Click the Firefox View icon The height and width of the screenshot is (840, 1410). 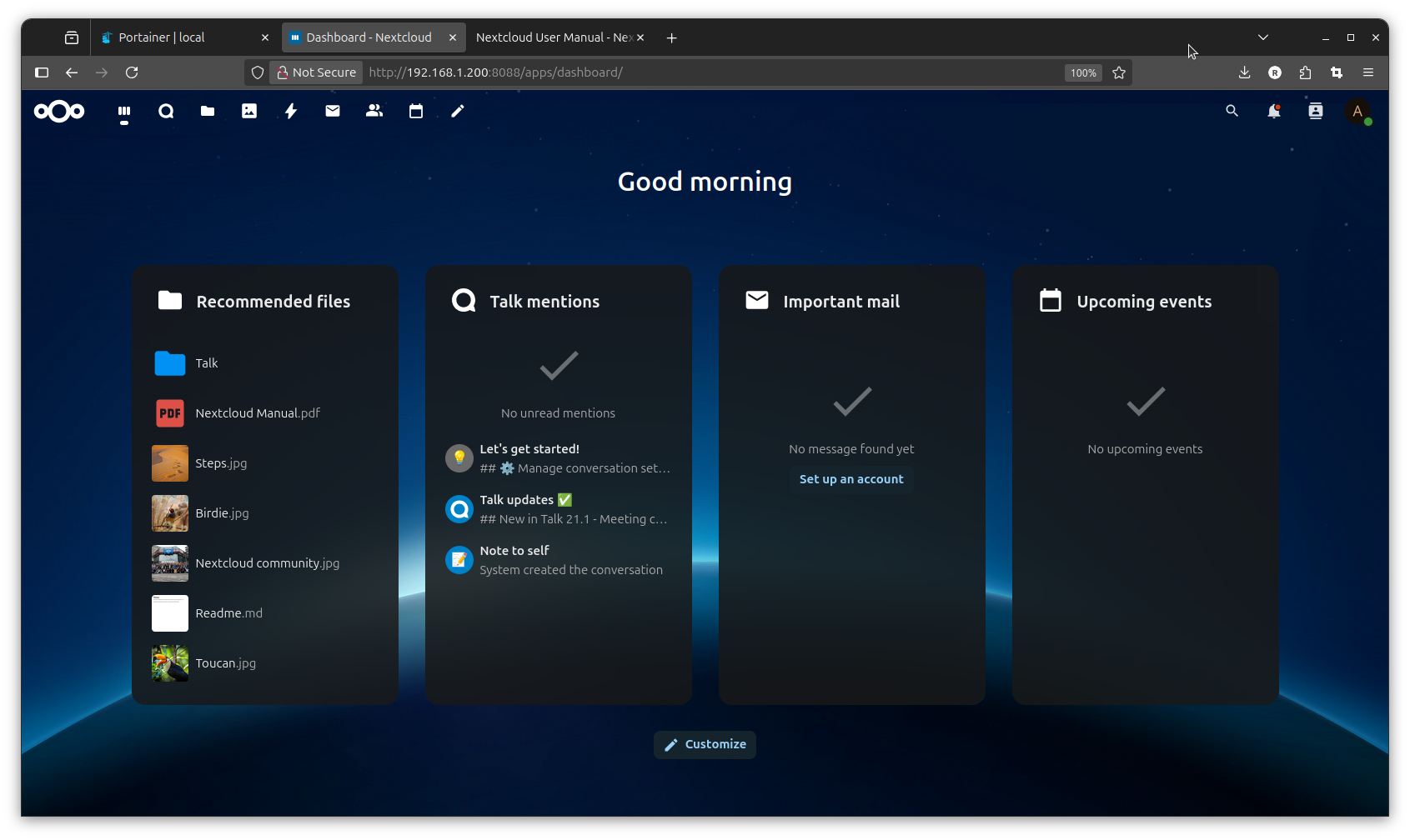tap(72, 37)
